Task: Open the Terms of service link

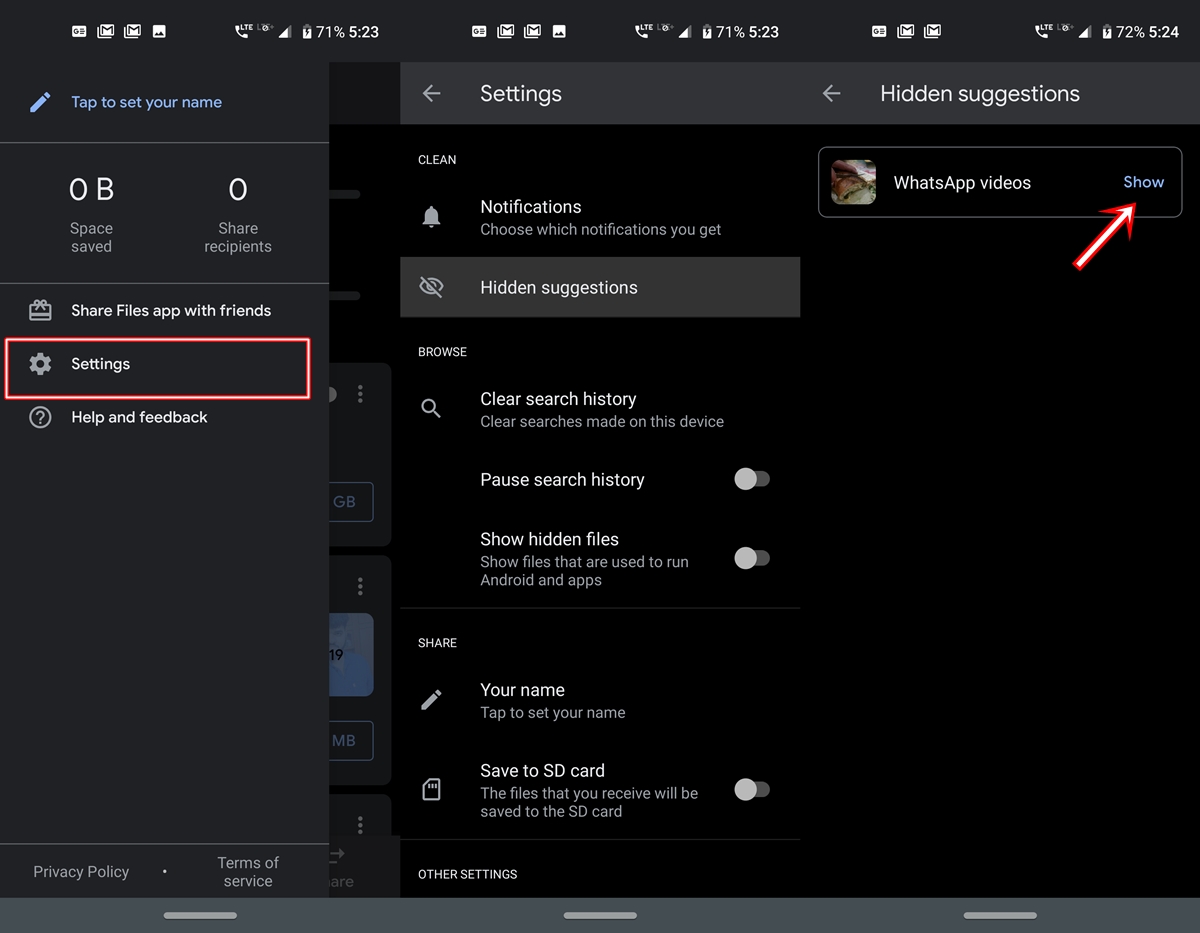Action: click(x=248, y=872)
